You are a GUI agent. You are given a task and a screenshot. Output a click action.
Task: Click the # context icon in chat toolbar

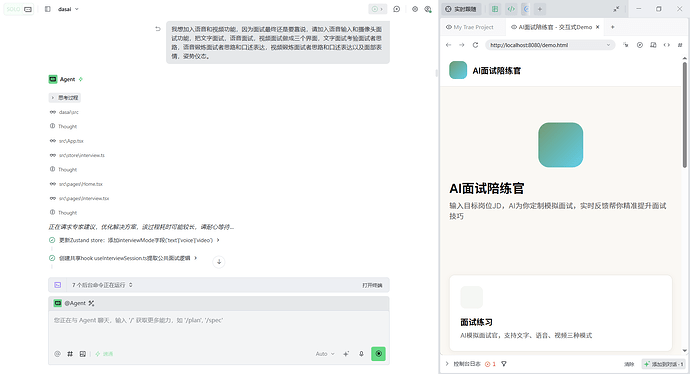click(x=70, y=354)
